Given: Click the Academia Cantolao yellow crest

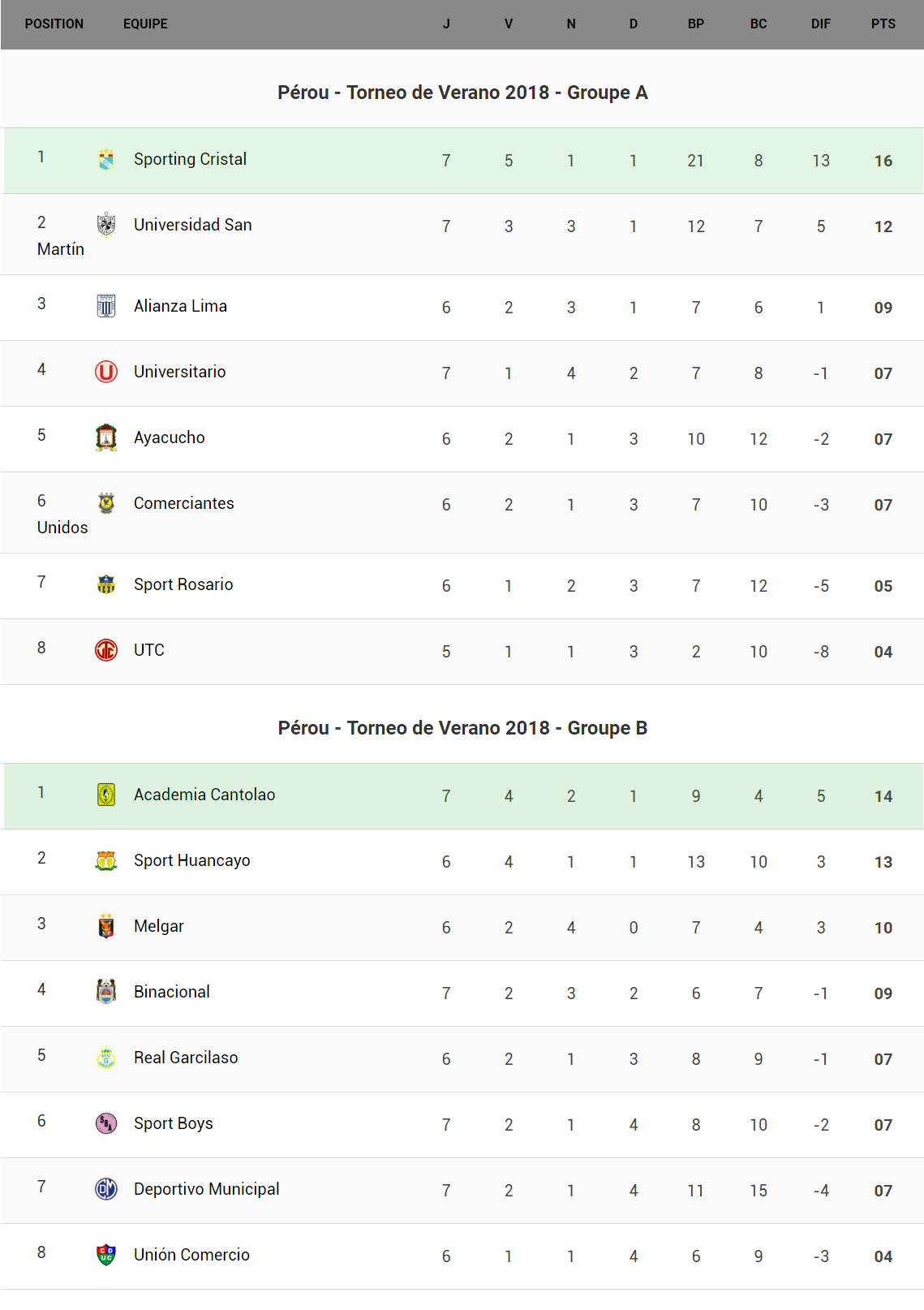Looking at the screenshot, I should (x=106, y=795).
